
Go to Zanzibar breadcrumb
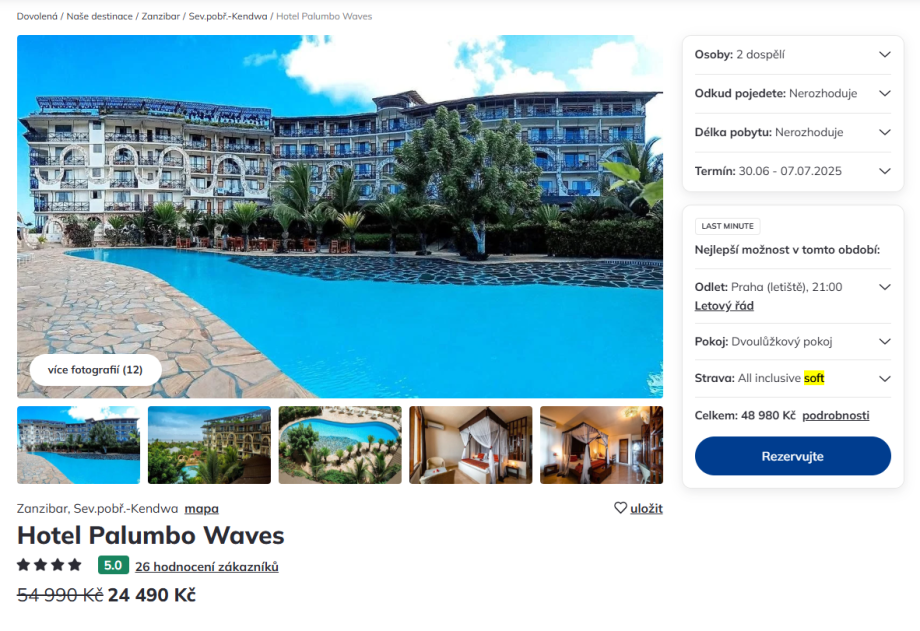pos(161,16)
